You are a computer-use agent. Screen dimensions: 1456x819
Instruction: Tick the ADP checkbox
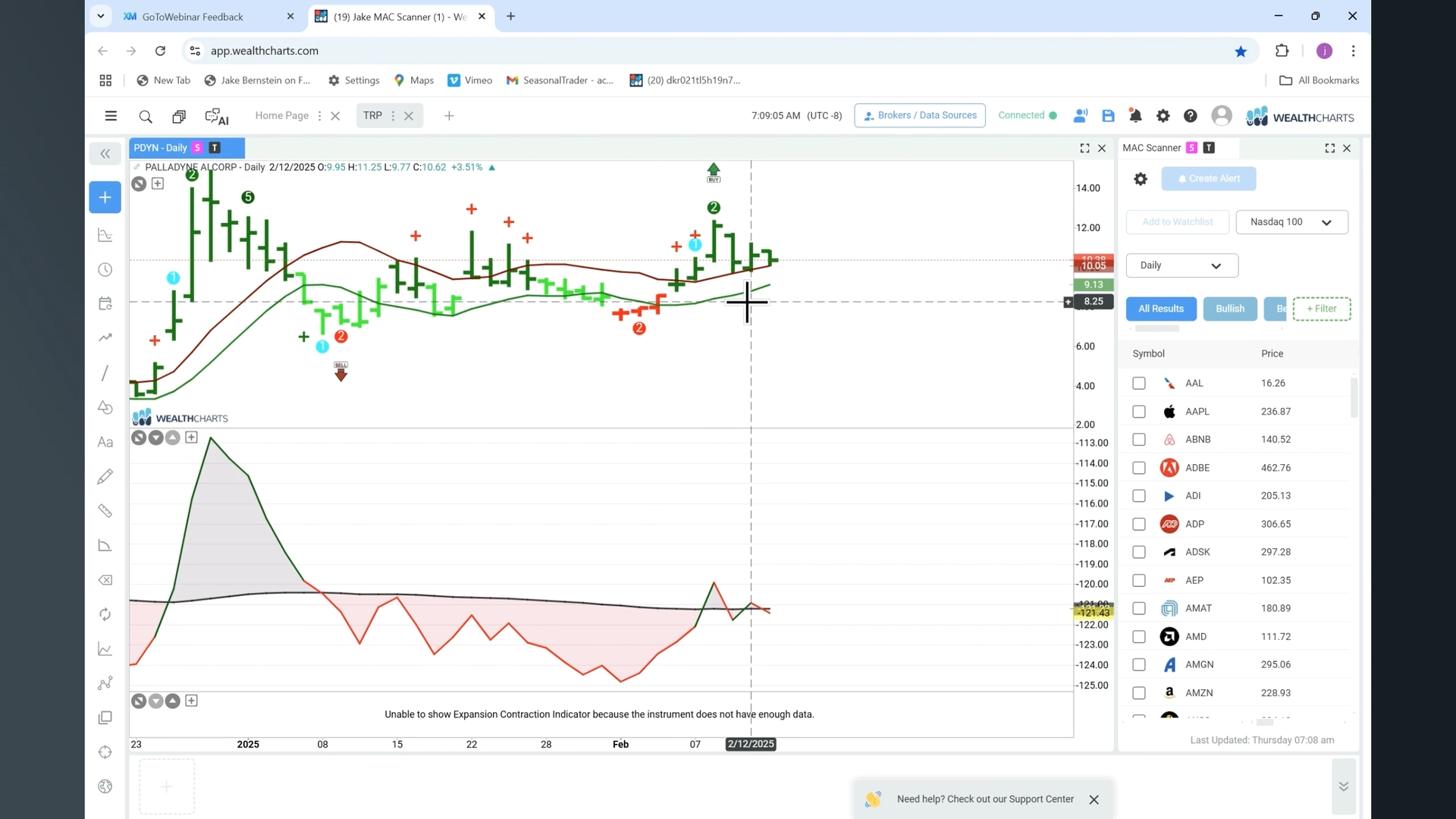pos(1139,524)
